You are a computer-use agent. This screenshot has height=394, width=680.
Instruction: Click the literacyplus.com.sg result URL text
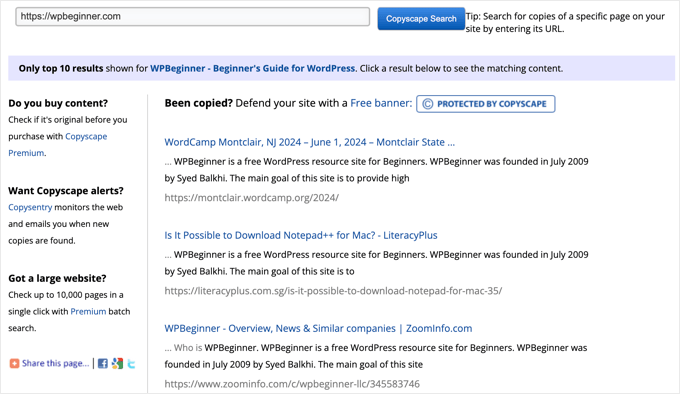click(x=333, y=291)
